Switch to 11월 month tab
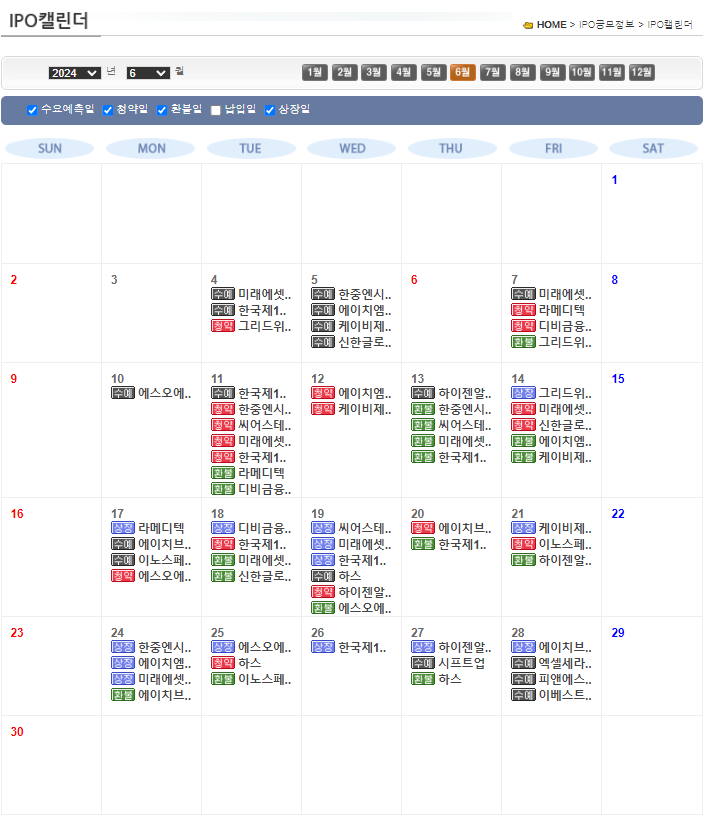710x820 pixels. [x=611, y=72]
